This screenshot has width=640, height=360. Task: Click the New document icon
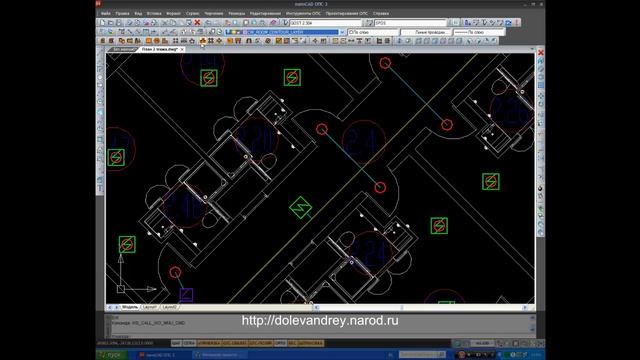click(103, 23)
